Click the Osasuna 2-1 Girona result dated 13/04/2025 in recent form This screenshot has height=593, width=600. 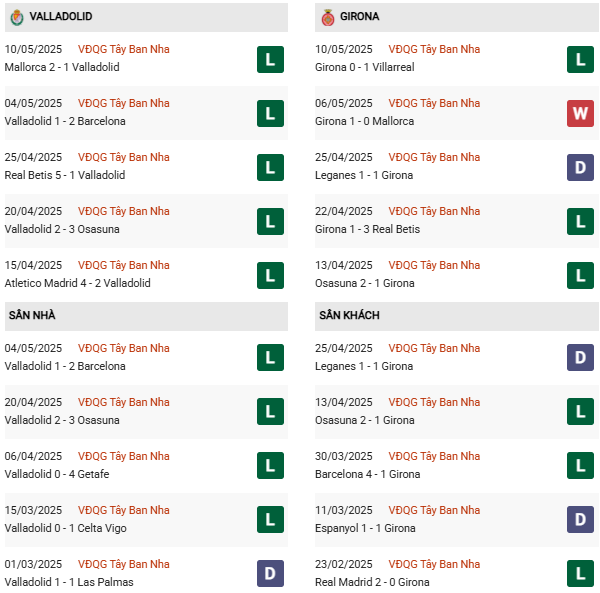point(365,283)
